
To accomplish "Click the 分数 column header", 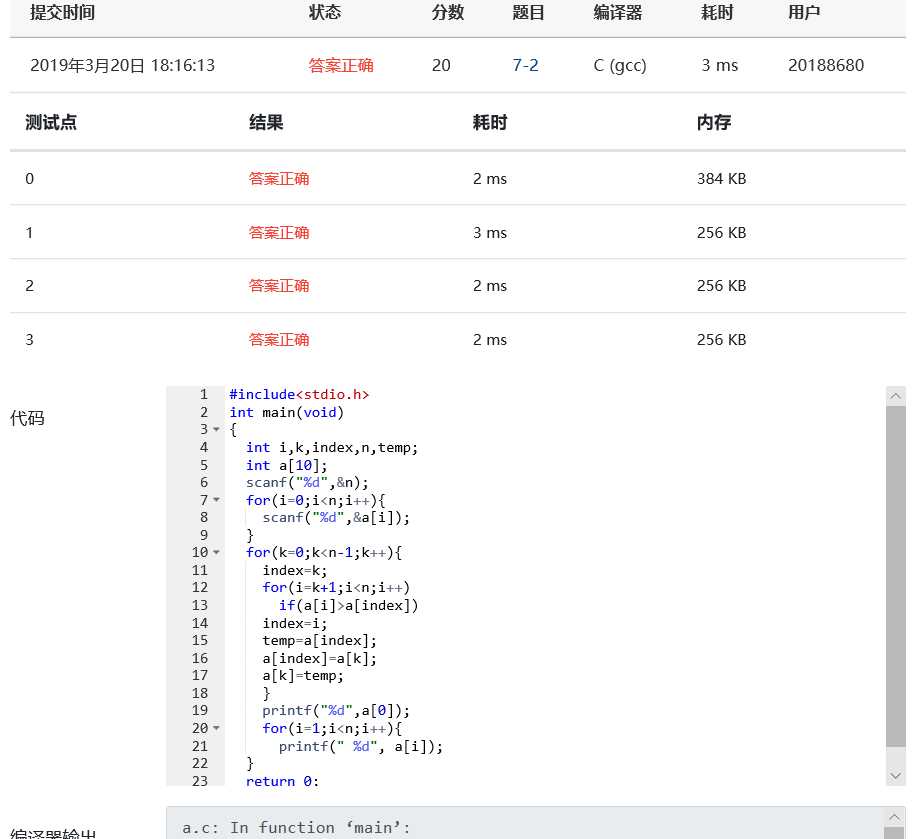I will tap(448, 12).
